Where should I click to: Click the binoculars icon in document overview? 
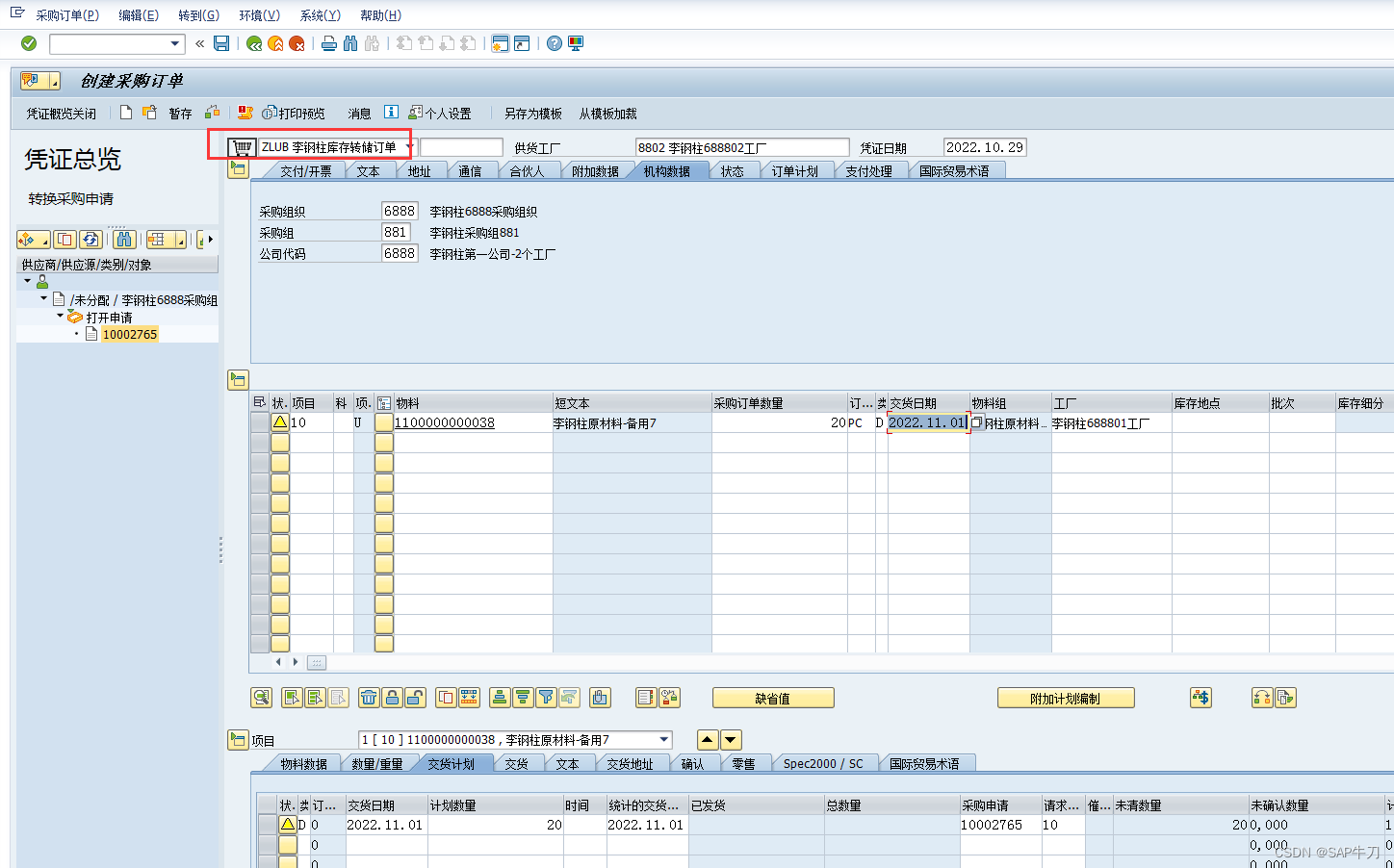pos(124,239)
